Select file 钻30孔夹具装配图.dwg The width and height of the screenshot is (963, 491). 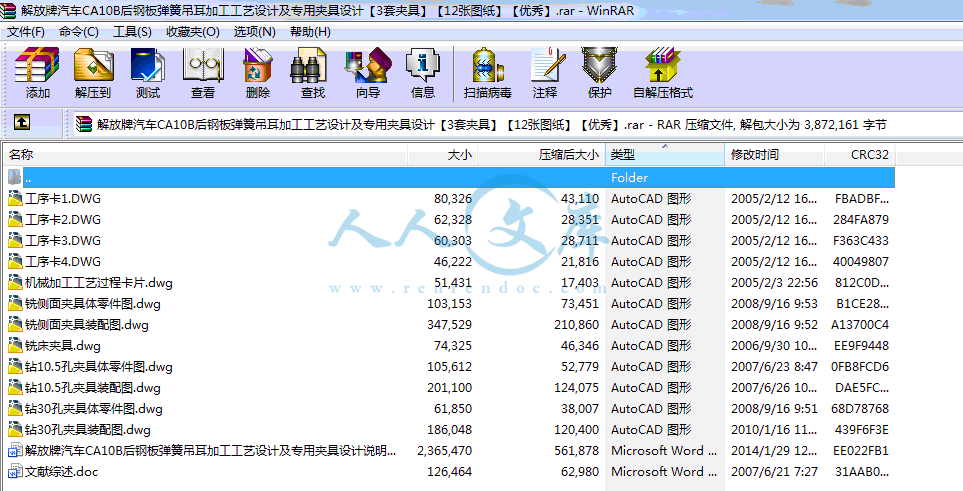click(88, 430)
